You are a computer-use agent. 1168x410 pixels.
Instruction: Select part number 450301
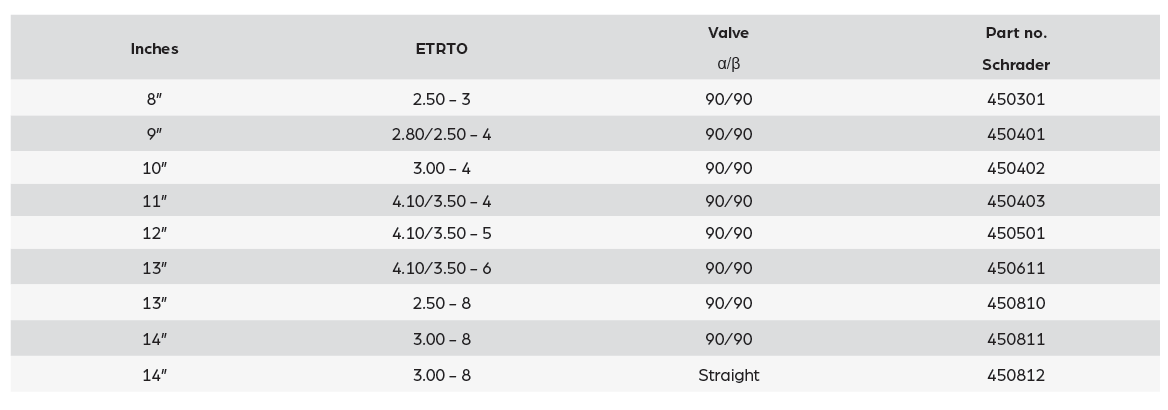(1015, 99)
